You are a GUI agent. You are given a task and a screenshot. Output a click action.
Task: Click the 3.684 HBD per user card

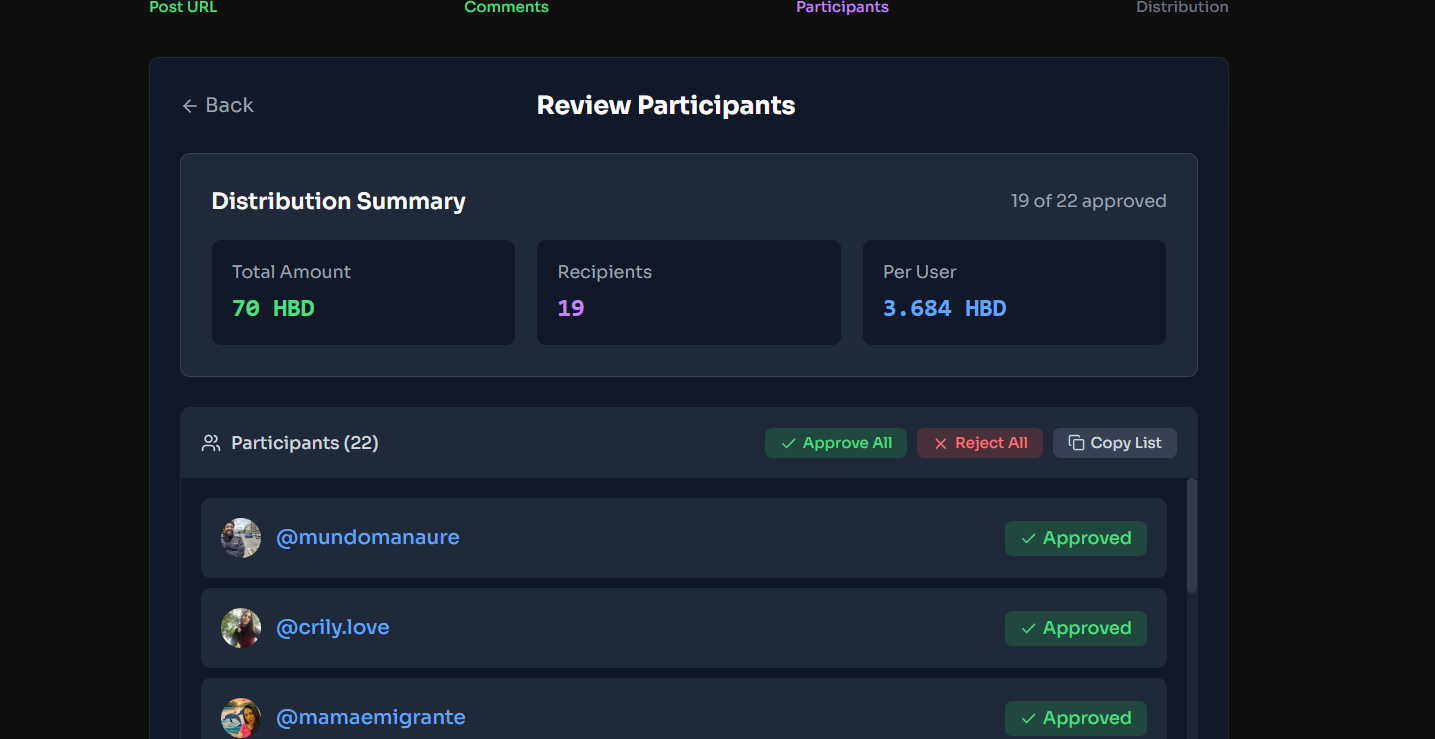[x=1014, y=292]
